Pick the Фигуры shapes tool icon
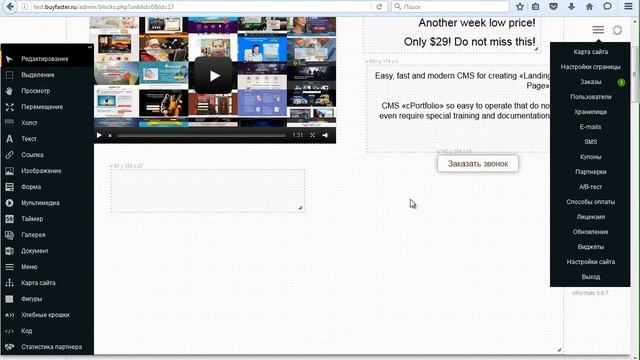 tap(9, 299)
